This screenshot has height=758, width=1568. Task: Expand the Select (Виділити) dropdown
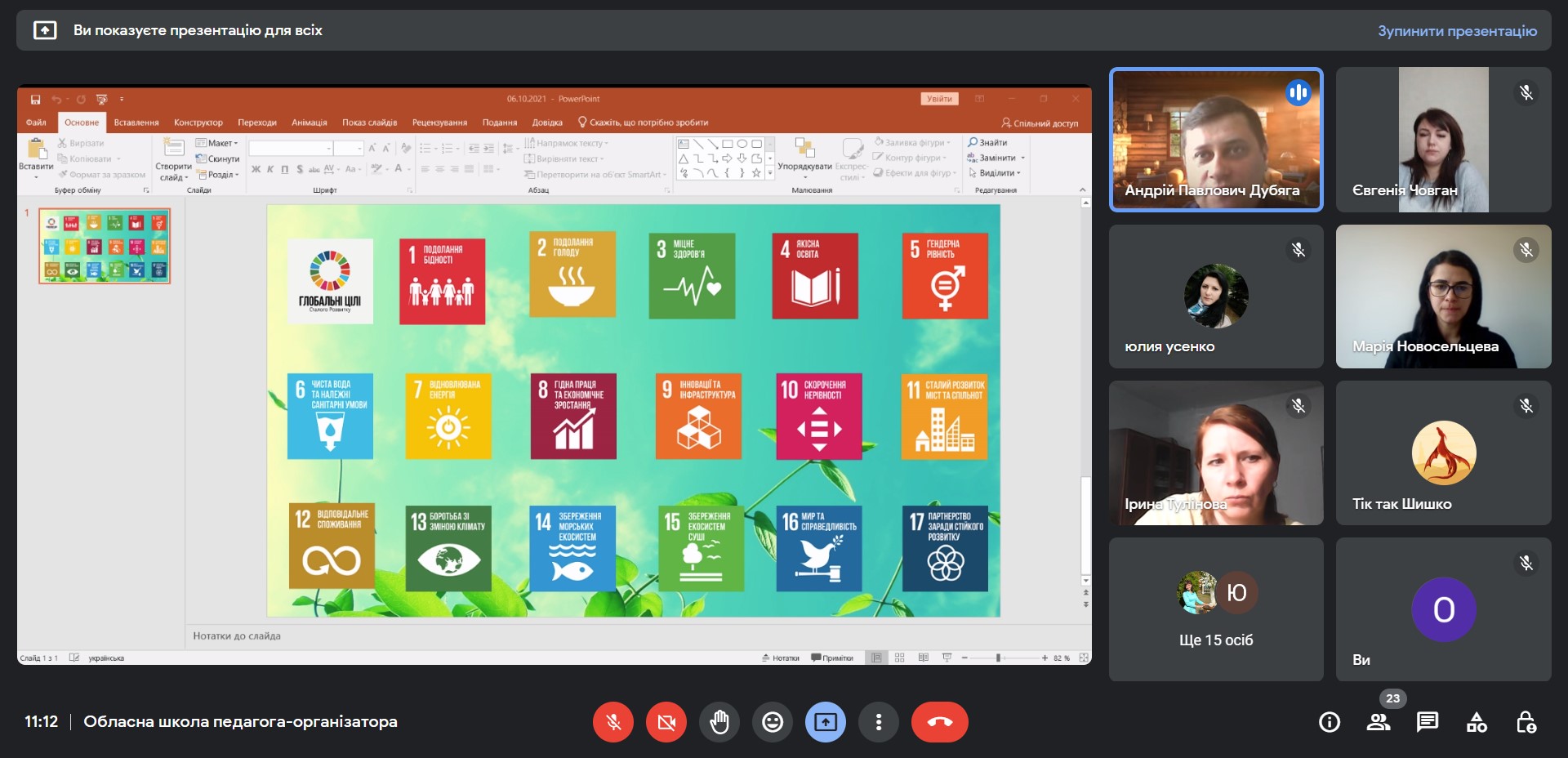point(994,173)
